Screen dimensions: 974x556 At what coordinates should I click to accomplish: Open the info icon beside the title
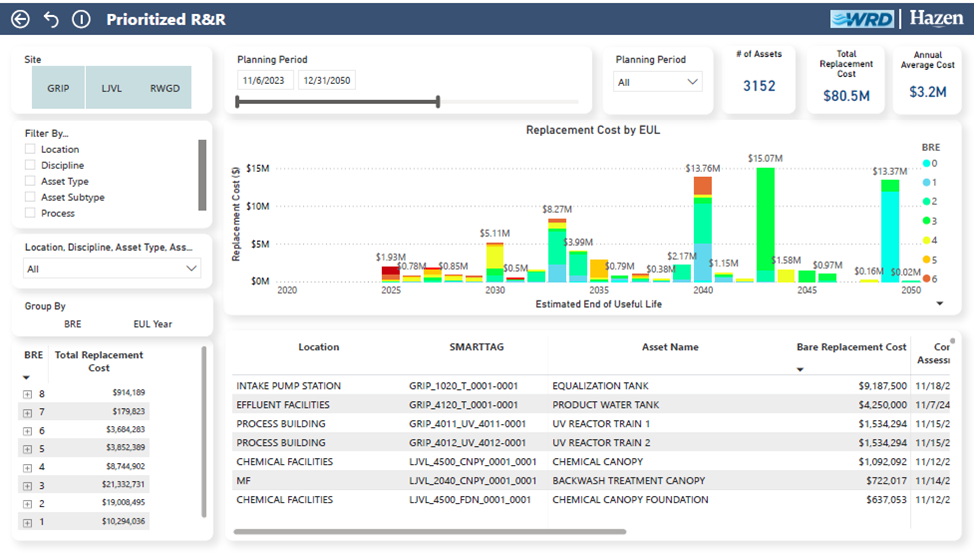pyautogui.click(x=81, y=19)
